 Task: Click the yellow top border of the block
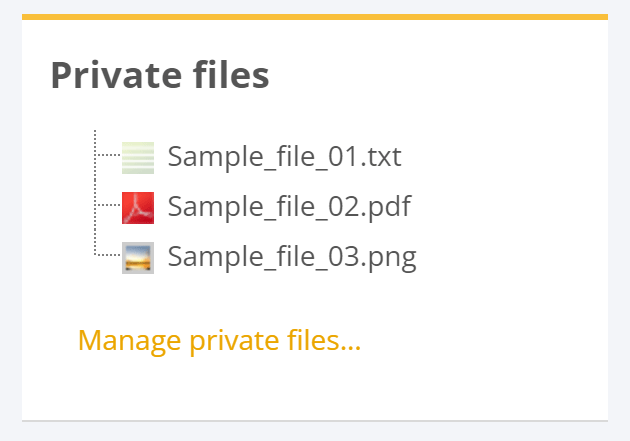[314, 17]
